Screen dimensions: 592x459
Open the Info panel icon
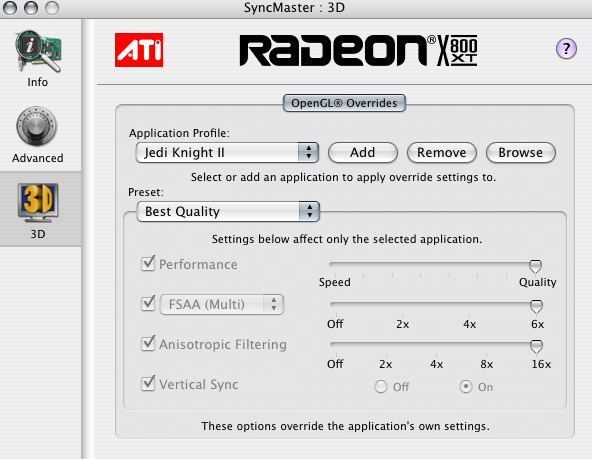coord(38,51)
